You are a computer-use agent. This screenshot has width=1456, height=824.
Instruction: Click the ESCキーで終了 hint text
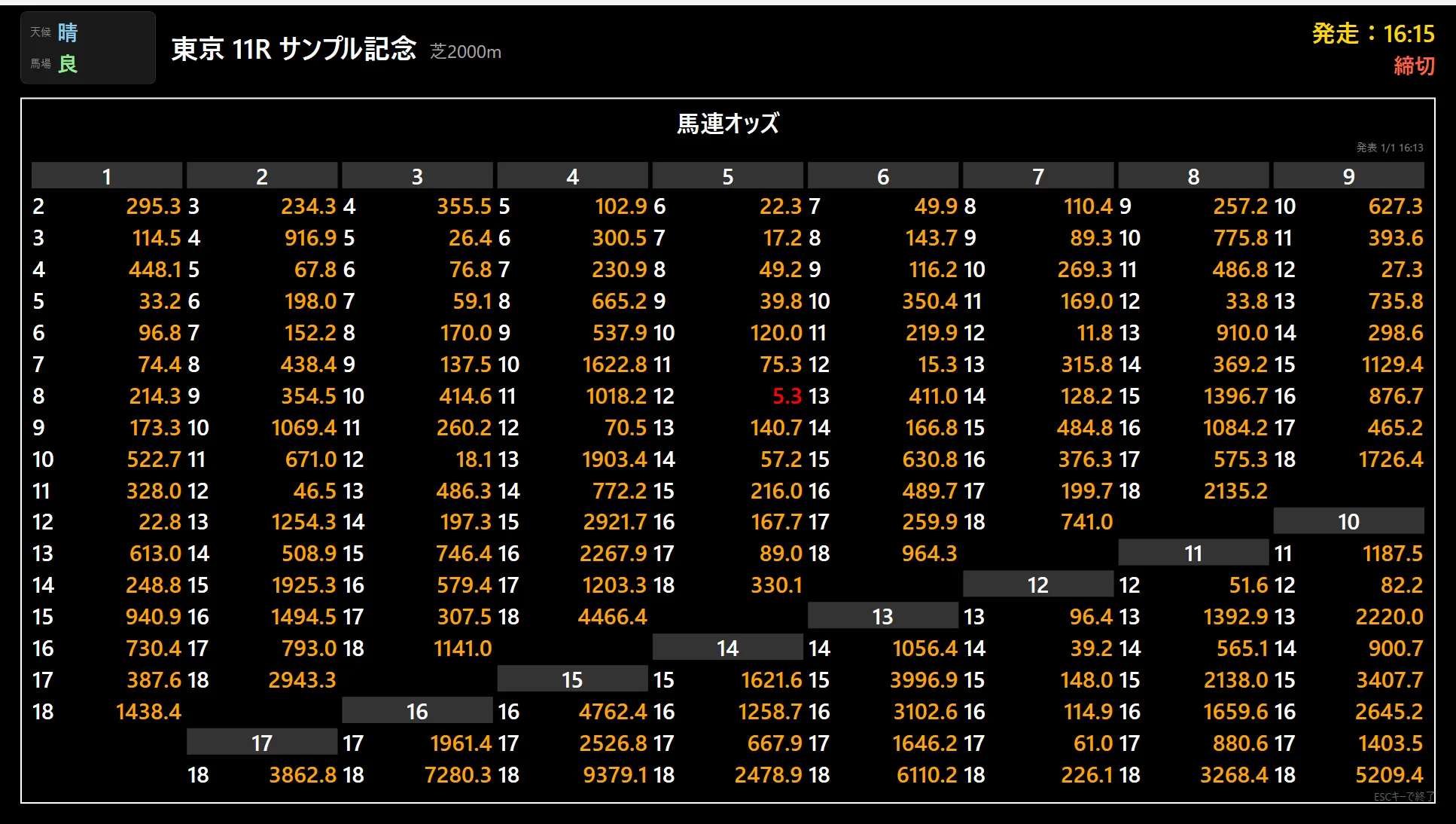coord(1404,796)
